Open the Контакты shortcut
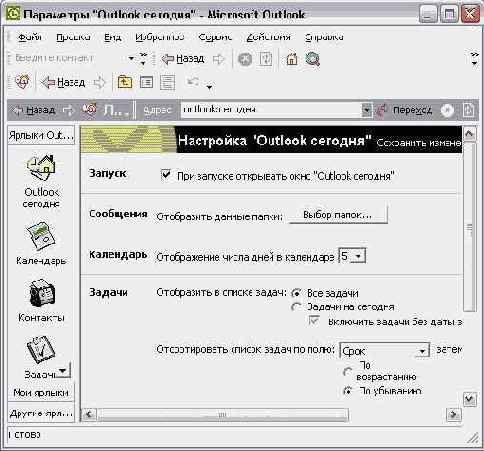The image size is (484, 451). coord(41,301)
